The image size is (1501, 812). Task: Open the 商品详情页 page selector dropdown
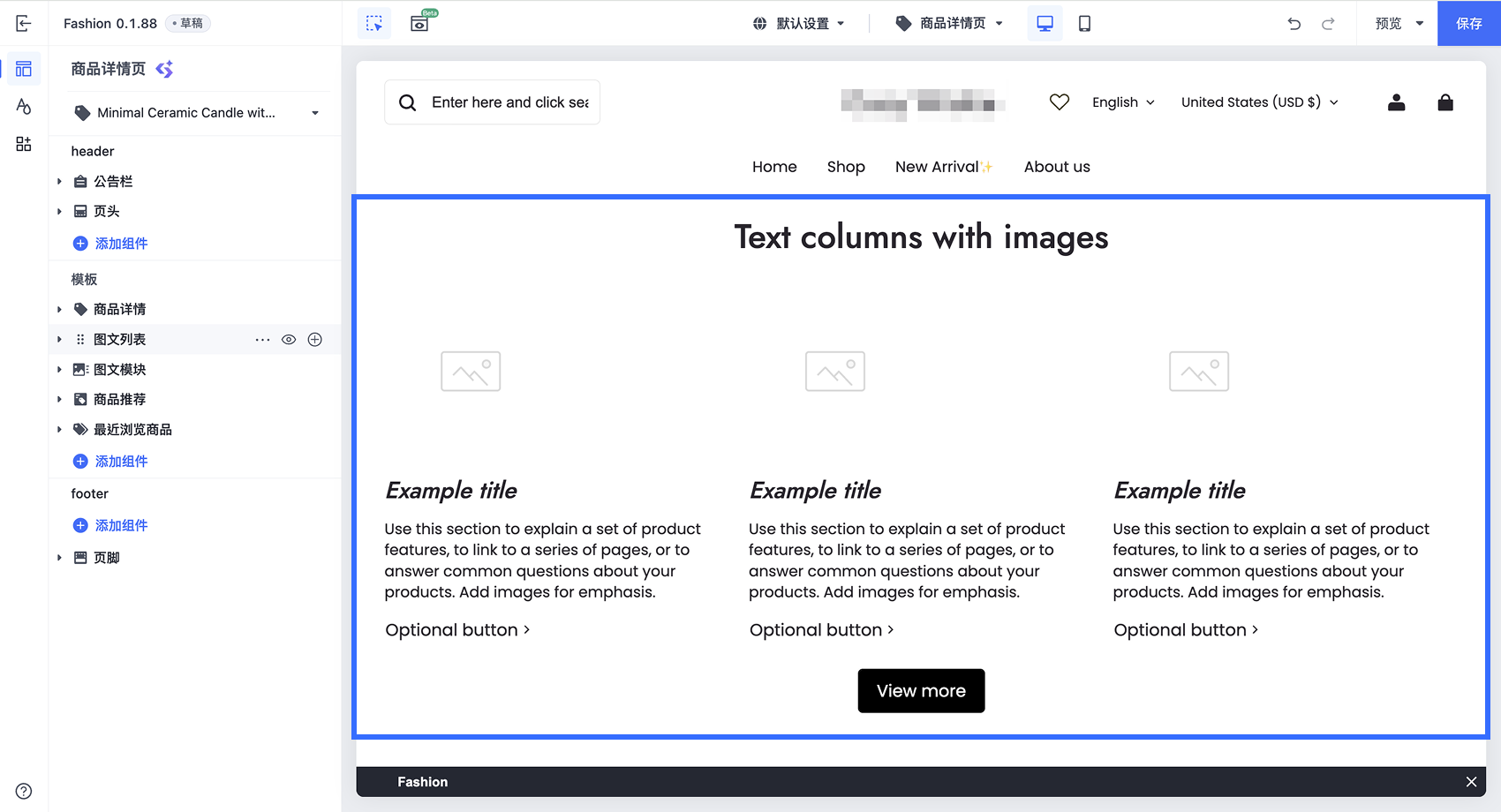pos(949,24)
